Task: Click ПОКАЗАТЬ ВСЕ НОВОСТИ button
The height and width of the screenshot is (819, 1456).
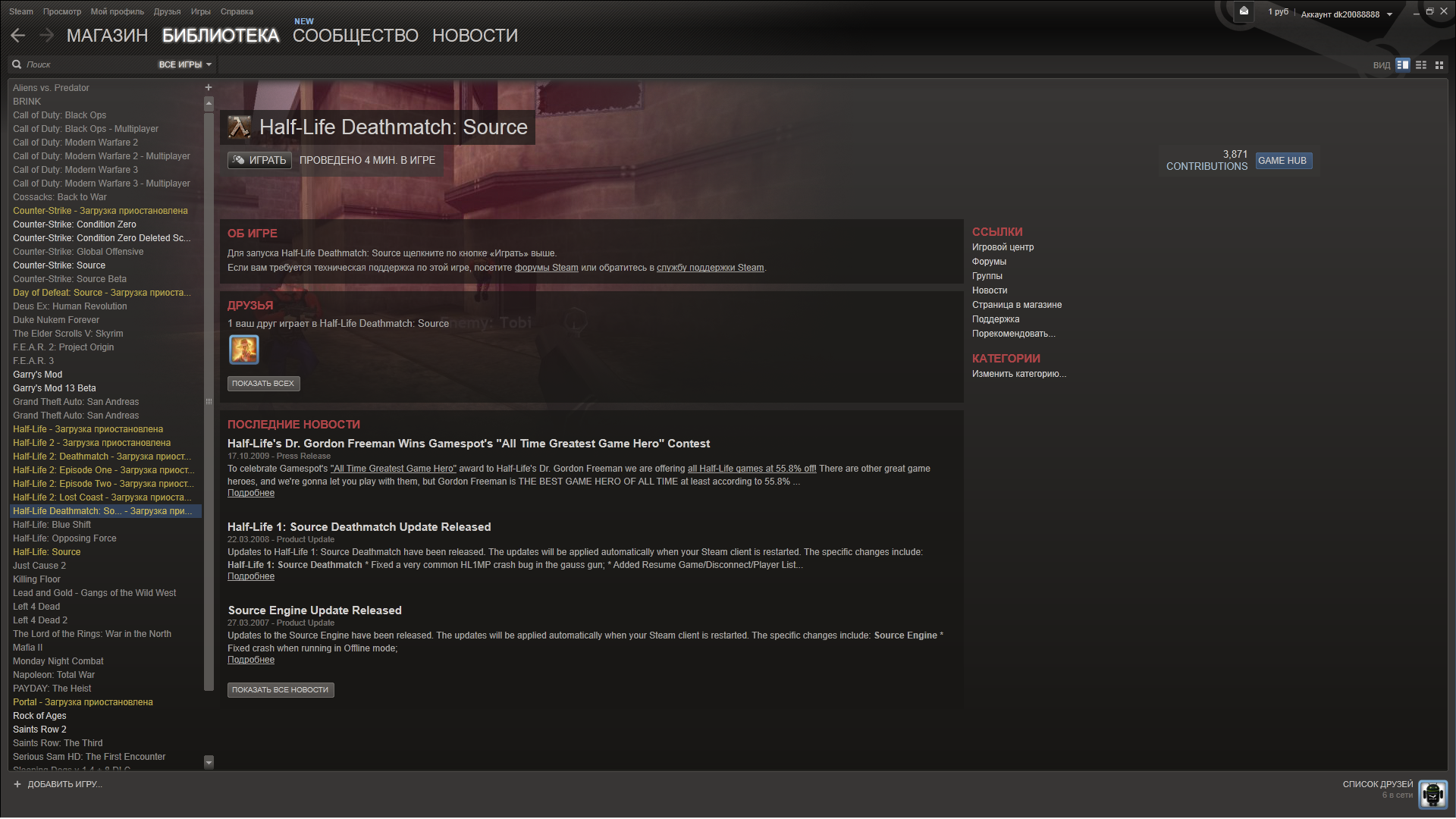Action: 281,690
